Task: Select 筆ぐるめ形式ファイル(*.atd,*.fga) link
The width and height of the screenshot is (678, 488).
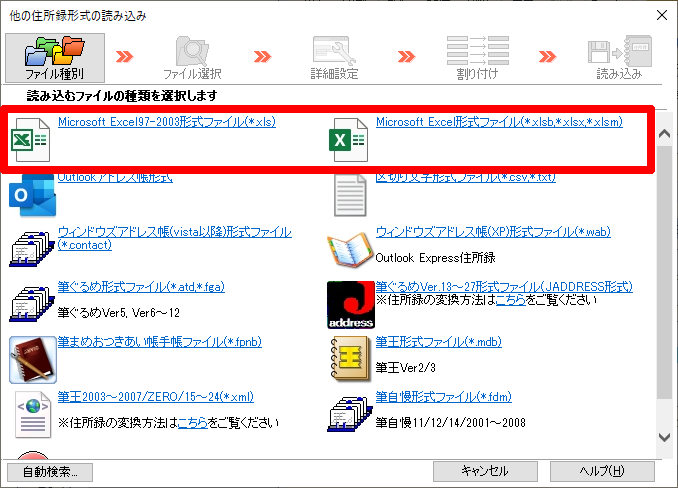Action: tap(141, 287)
